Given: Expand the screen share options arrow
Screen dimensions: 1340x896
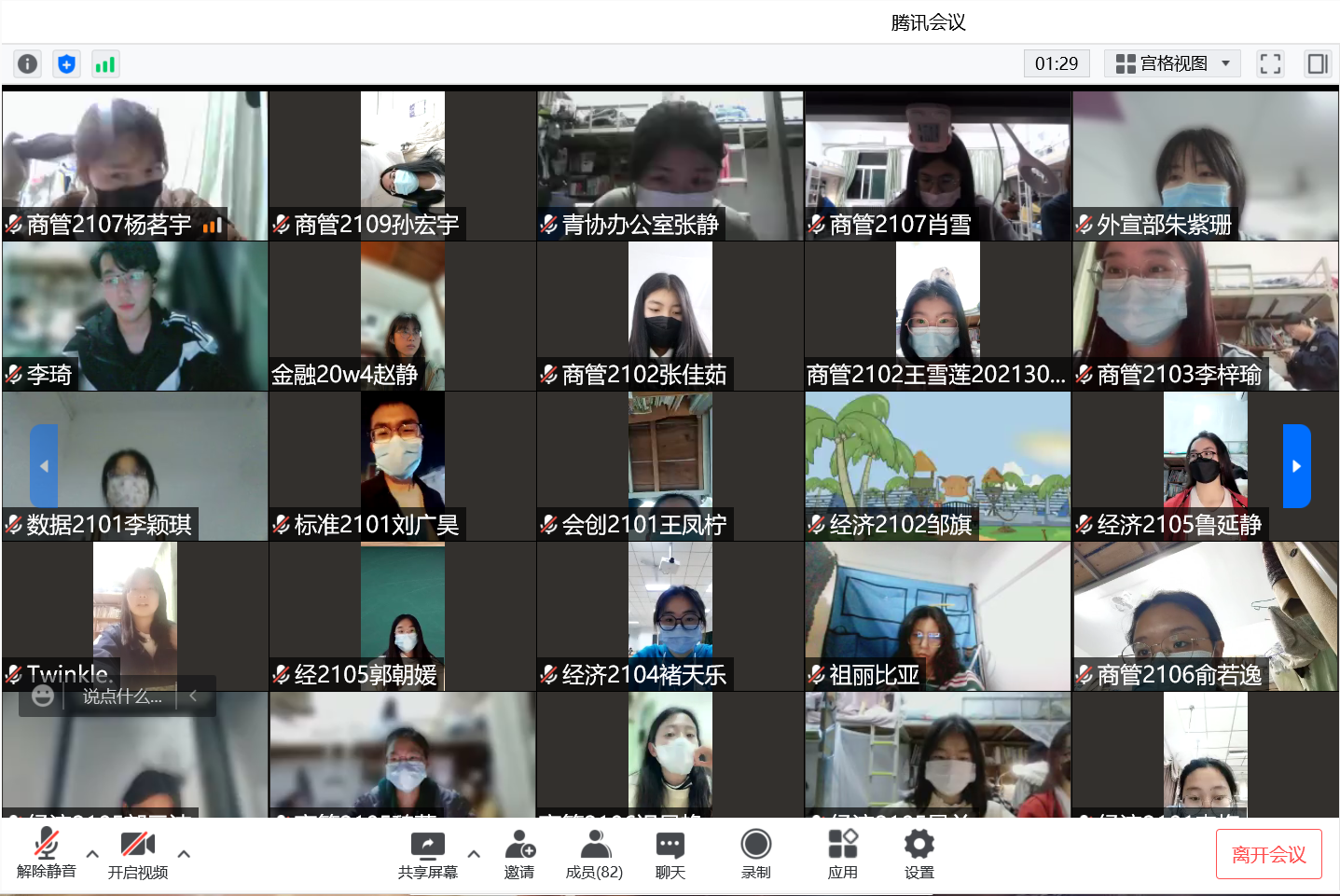Looking at the screenshot, I should (x=474, y=853).
